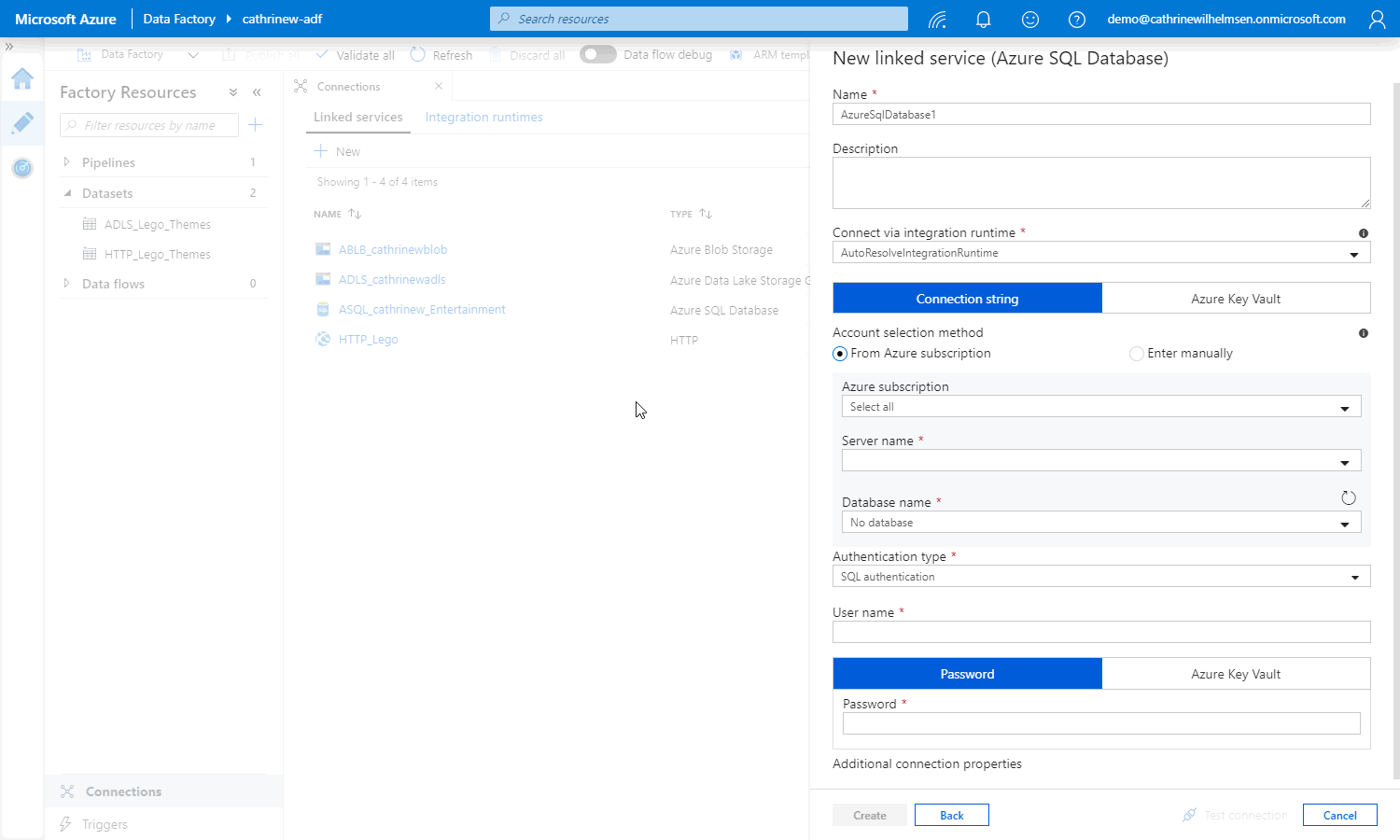Click into the User name field
The height and width of the screenshot is (840, 1400).
click(x=1100, y=633)
